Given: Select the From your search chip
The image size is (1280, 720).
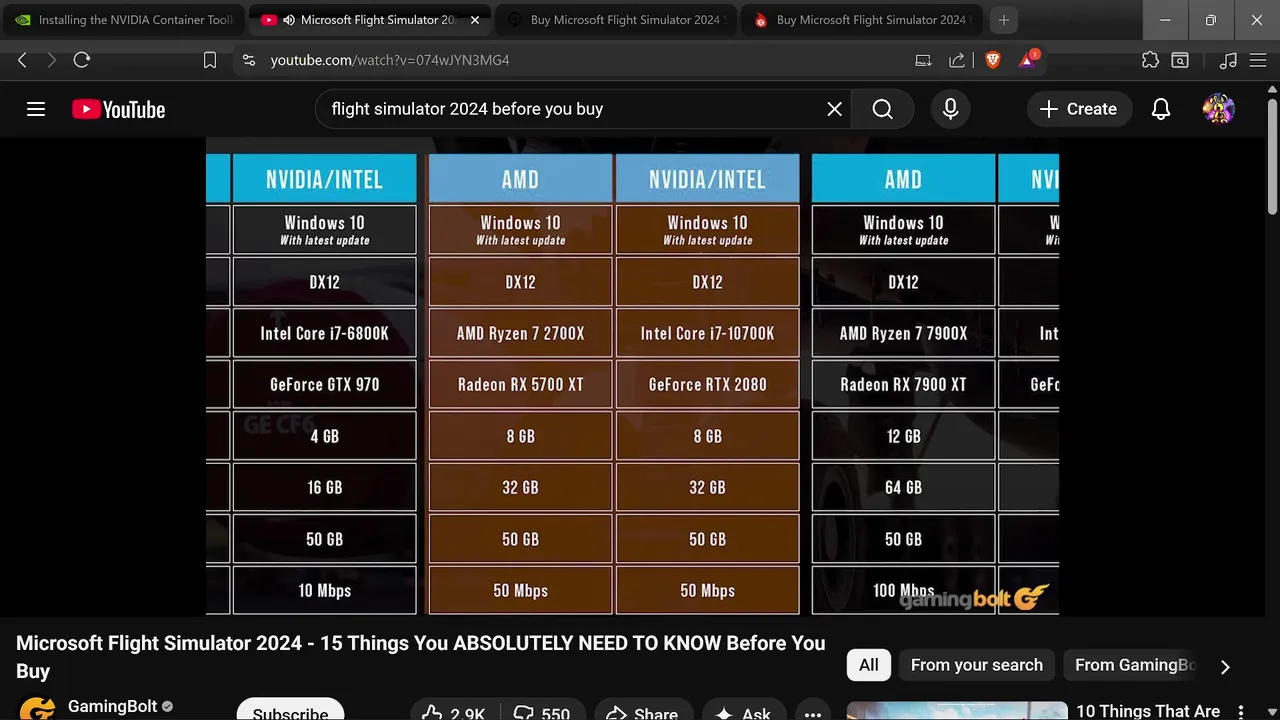Looking at the screenshot, I should point(977,665).
